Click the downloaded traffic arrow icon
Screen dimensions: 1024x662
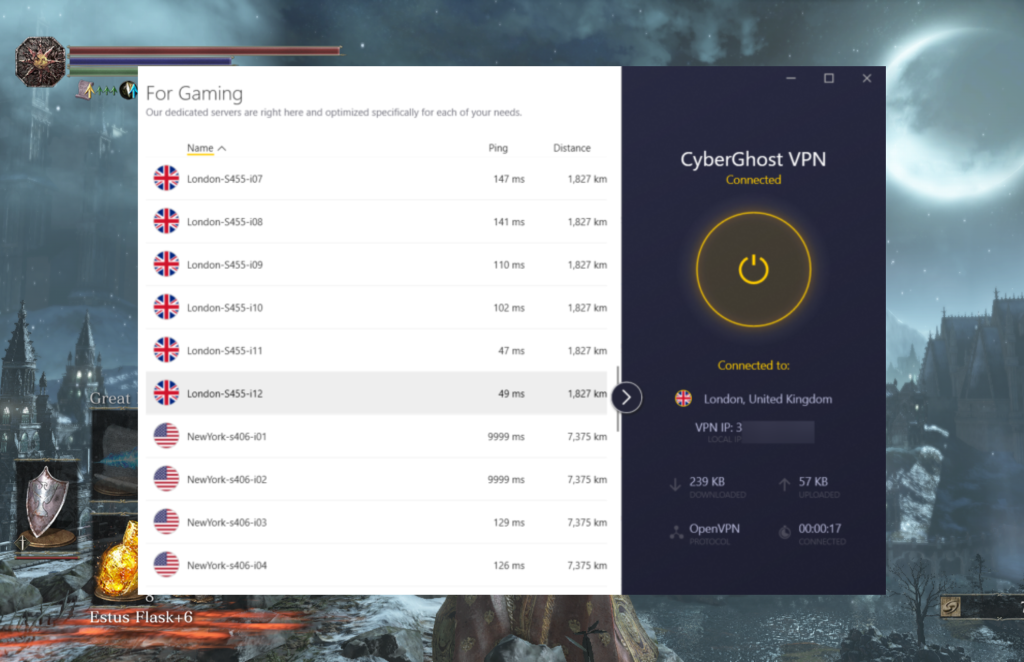click(676, 484)
